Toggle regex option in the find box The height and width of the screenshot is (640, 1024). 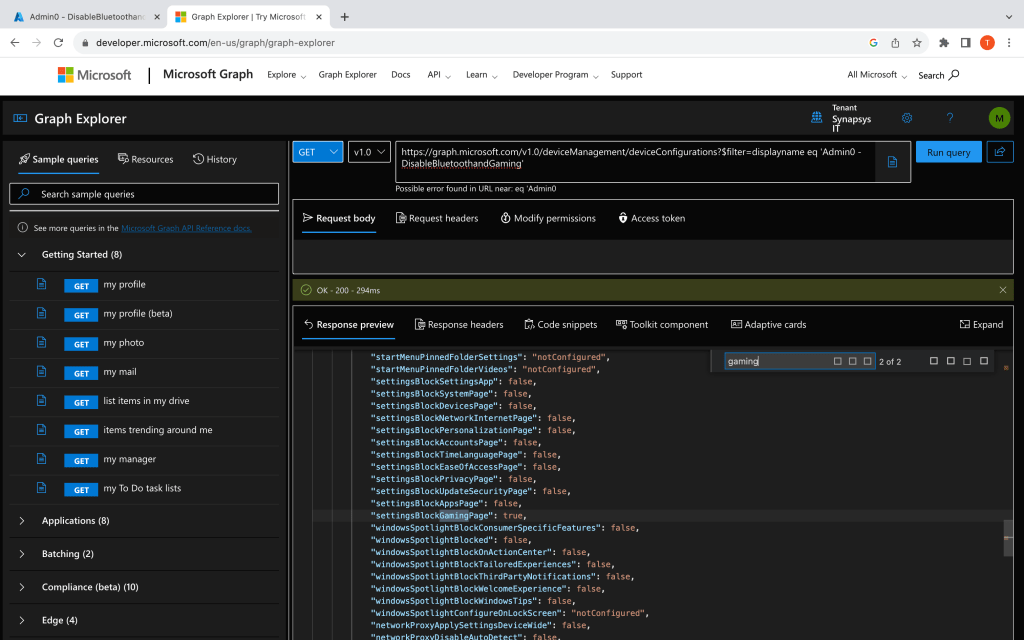[x=868, y=361]
